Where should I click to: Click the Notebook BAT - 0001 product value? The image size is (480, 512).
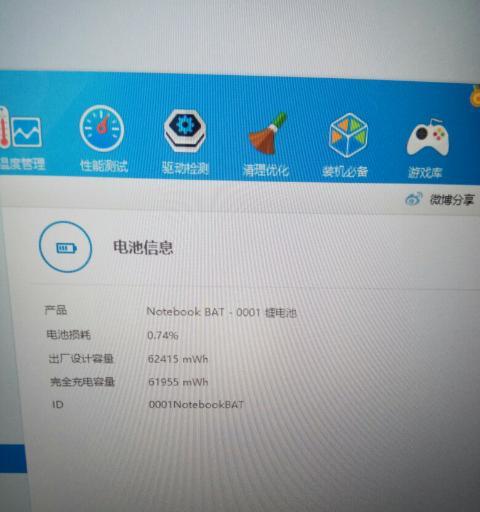[221, 312]
